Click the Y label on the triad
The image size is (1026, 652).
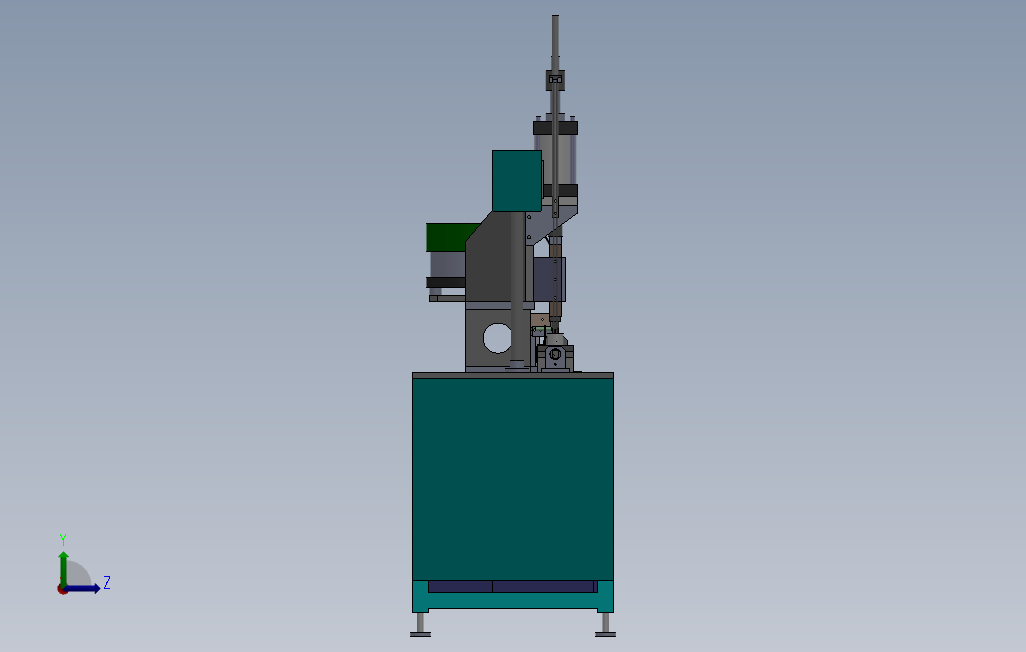pyautogui.click(x=63, y=539)
